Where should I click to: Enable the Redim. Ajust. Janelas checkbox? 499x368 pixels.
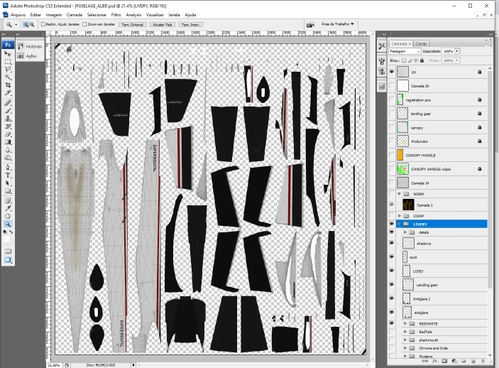click(43, 24)
